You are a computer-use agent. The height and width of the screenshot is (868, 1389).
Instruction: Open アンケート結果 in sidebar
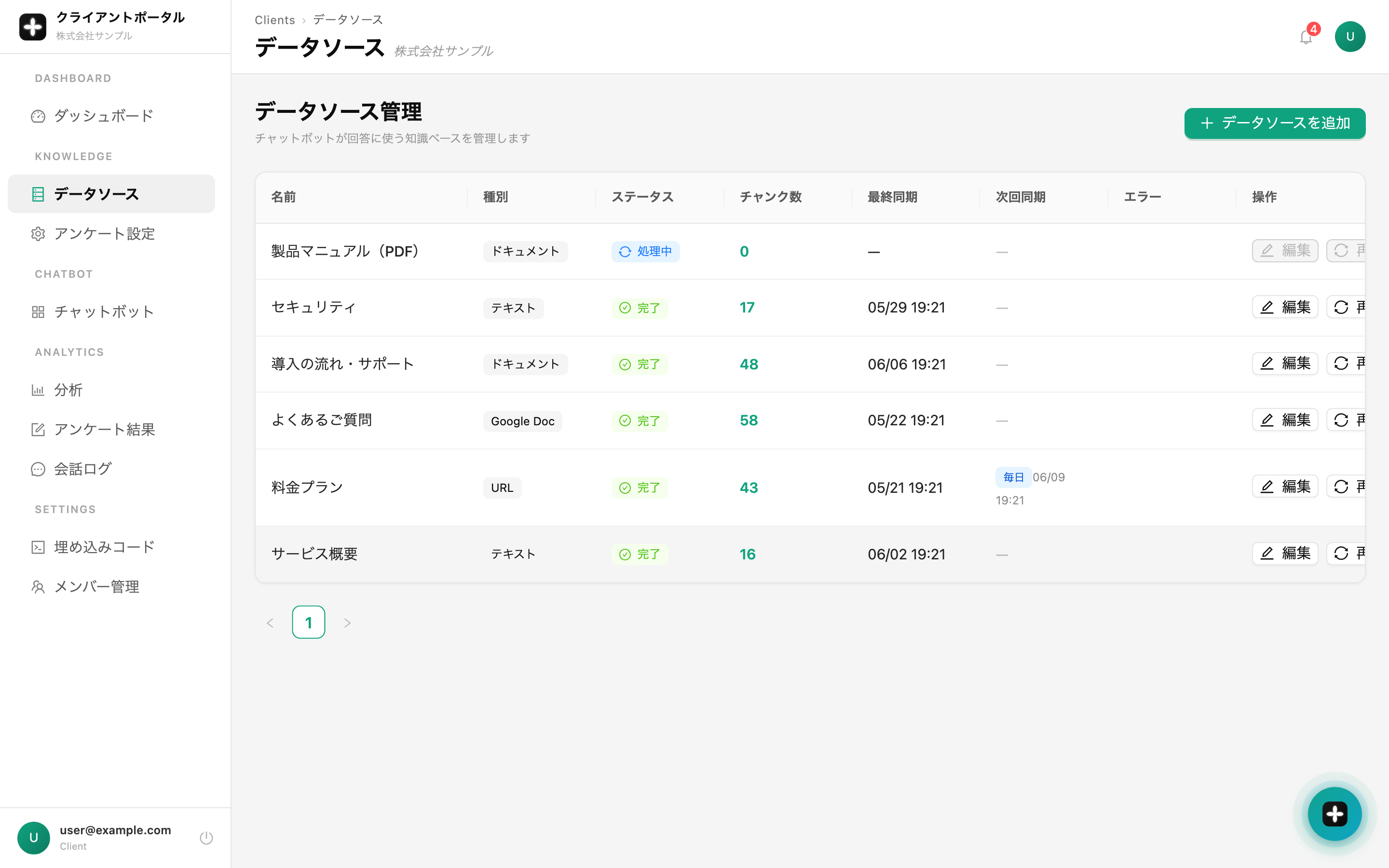pos(111,430)
